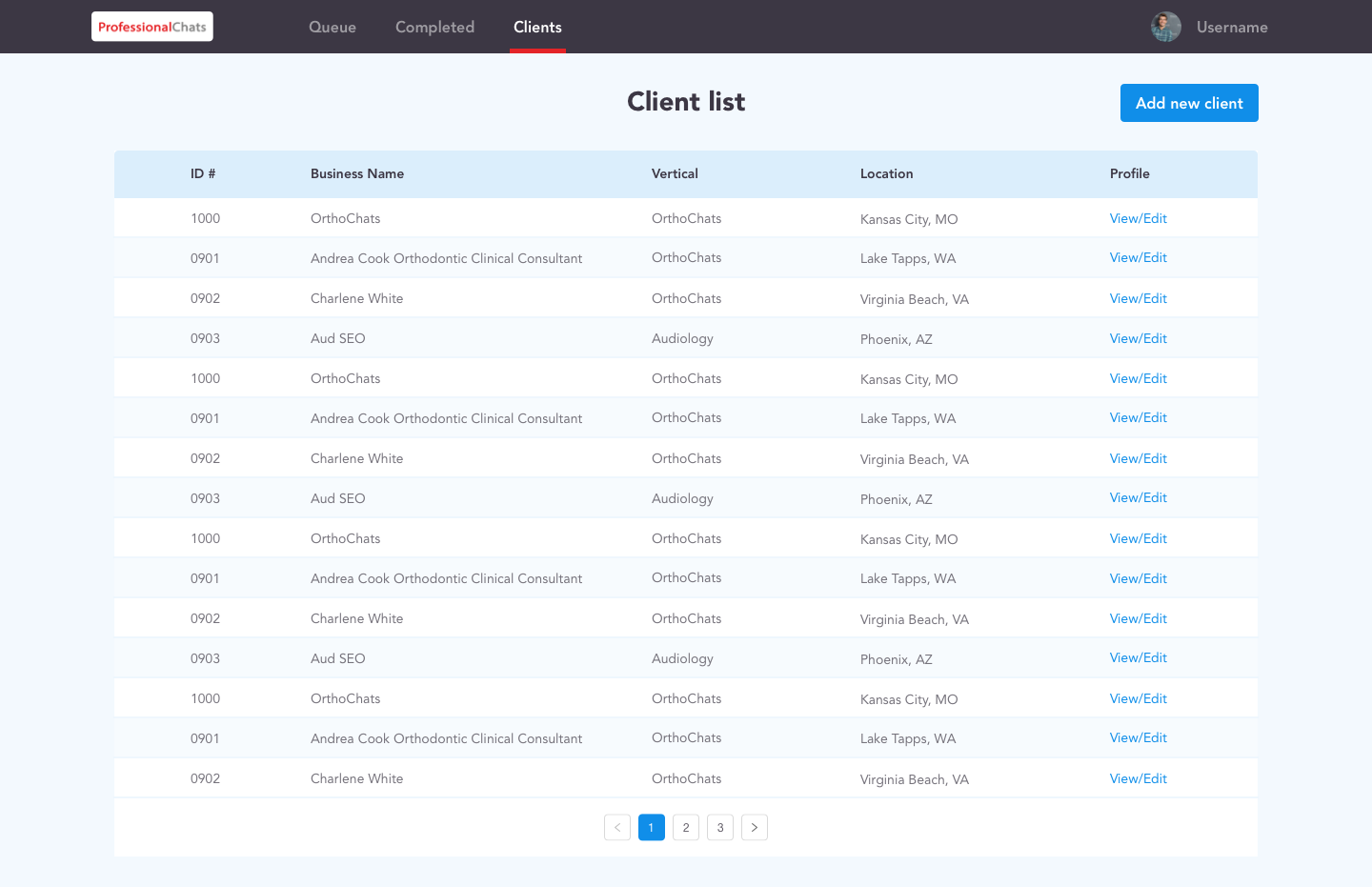The width and height of the screenshot is (1372, 887).
Task: Open View/Edit for last Charlene White row
Action: pos(1138,778)
